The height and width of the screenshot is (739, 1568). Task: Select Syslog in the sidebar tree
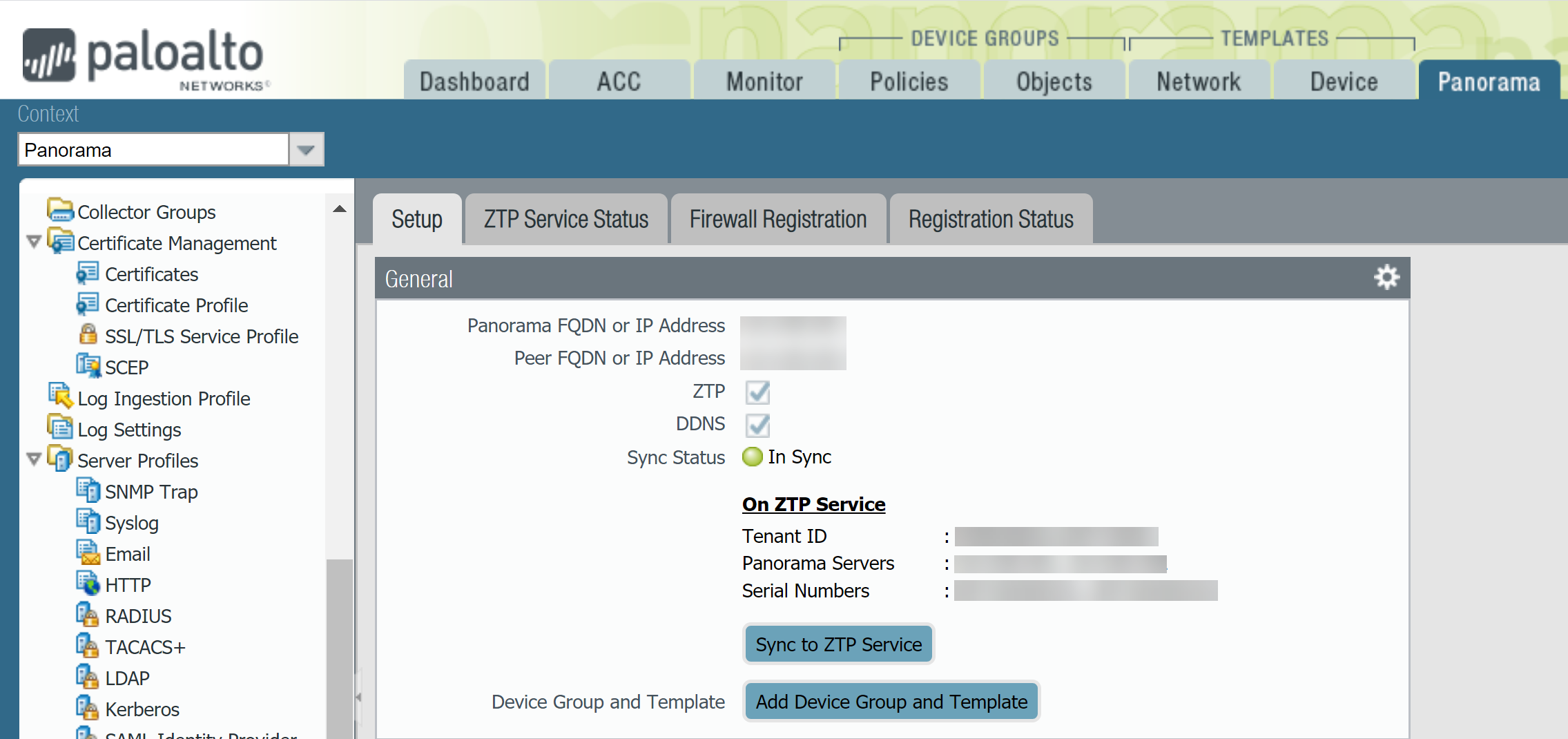131,523
